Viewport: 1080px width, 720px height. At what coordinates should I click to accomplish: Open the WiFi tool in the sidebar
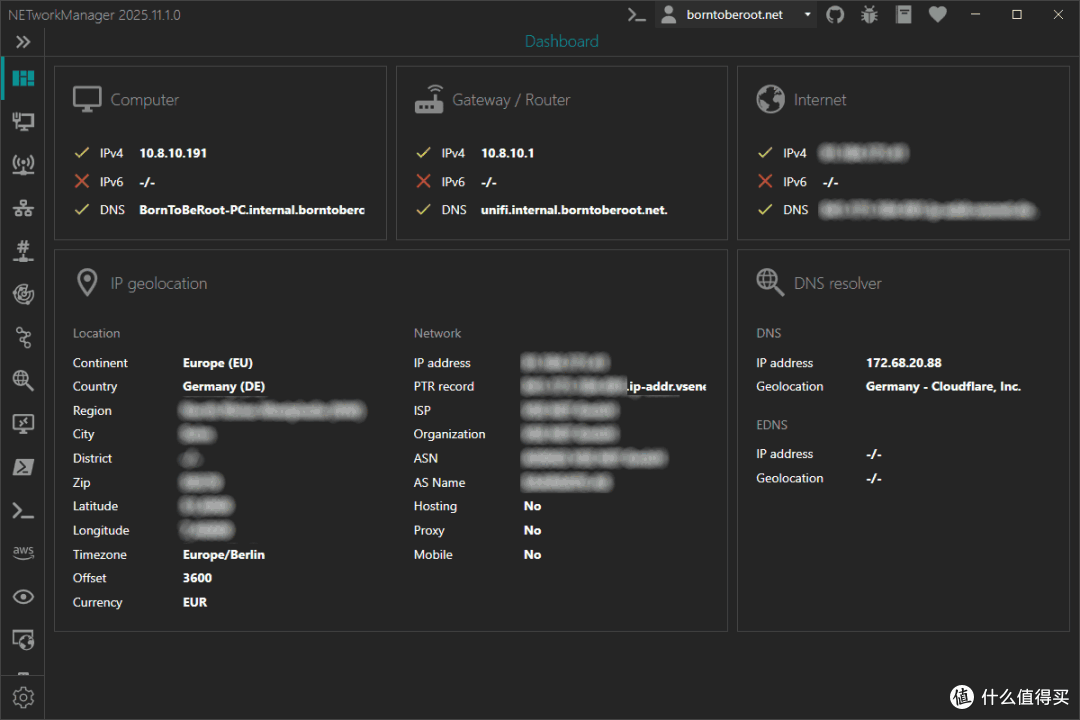tap(23, 165)
